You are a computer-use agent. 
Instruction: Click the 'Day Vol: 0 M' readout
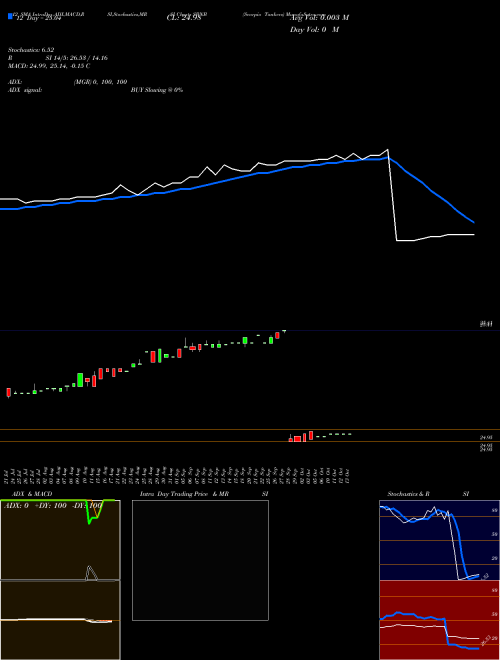tap(314, 30)
